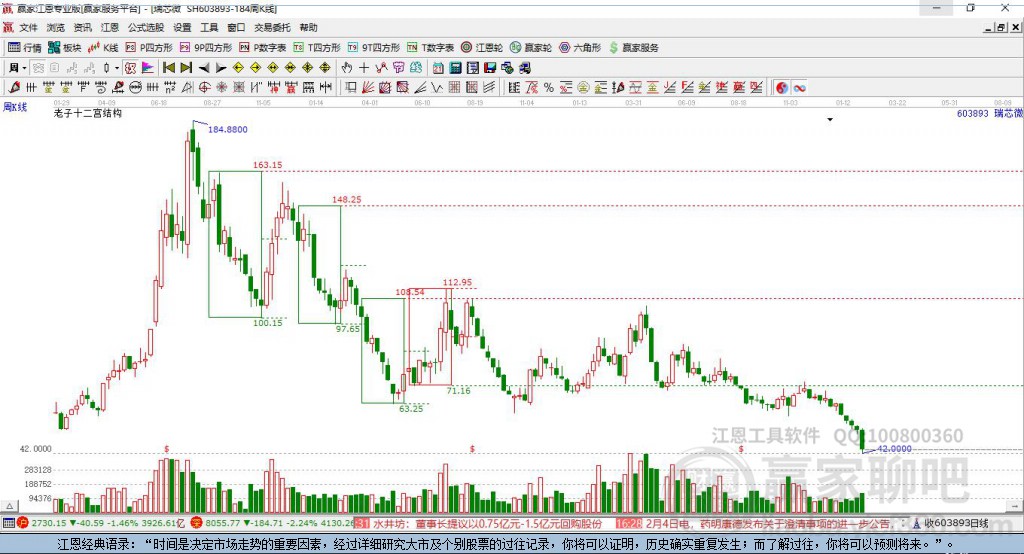
Task: Open the 行情 quotes view
Action: 25,47
